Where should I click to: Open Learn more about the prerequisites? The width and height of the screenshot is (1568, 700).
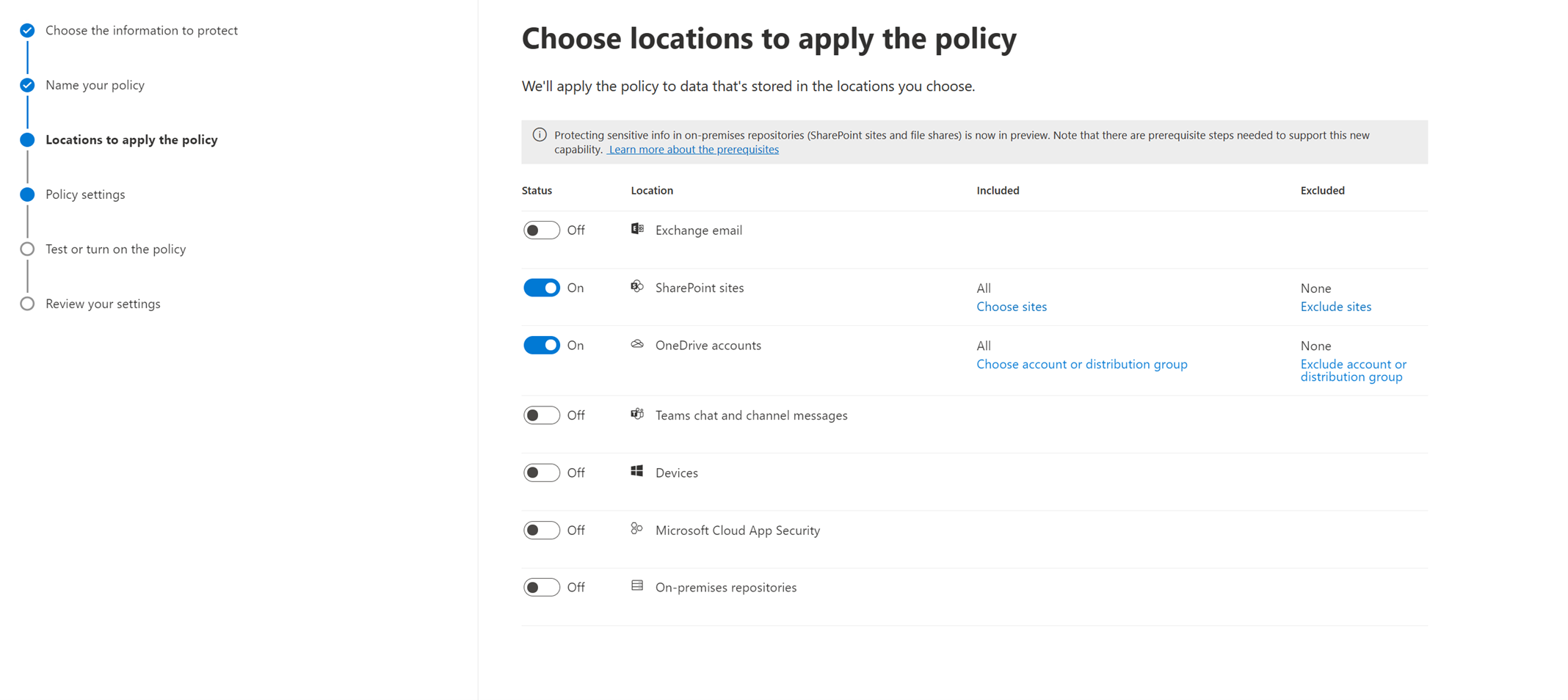(694, 150)
